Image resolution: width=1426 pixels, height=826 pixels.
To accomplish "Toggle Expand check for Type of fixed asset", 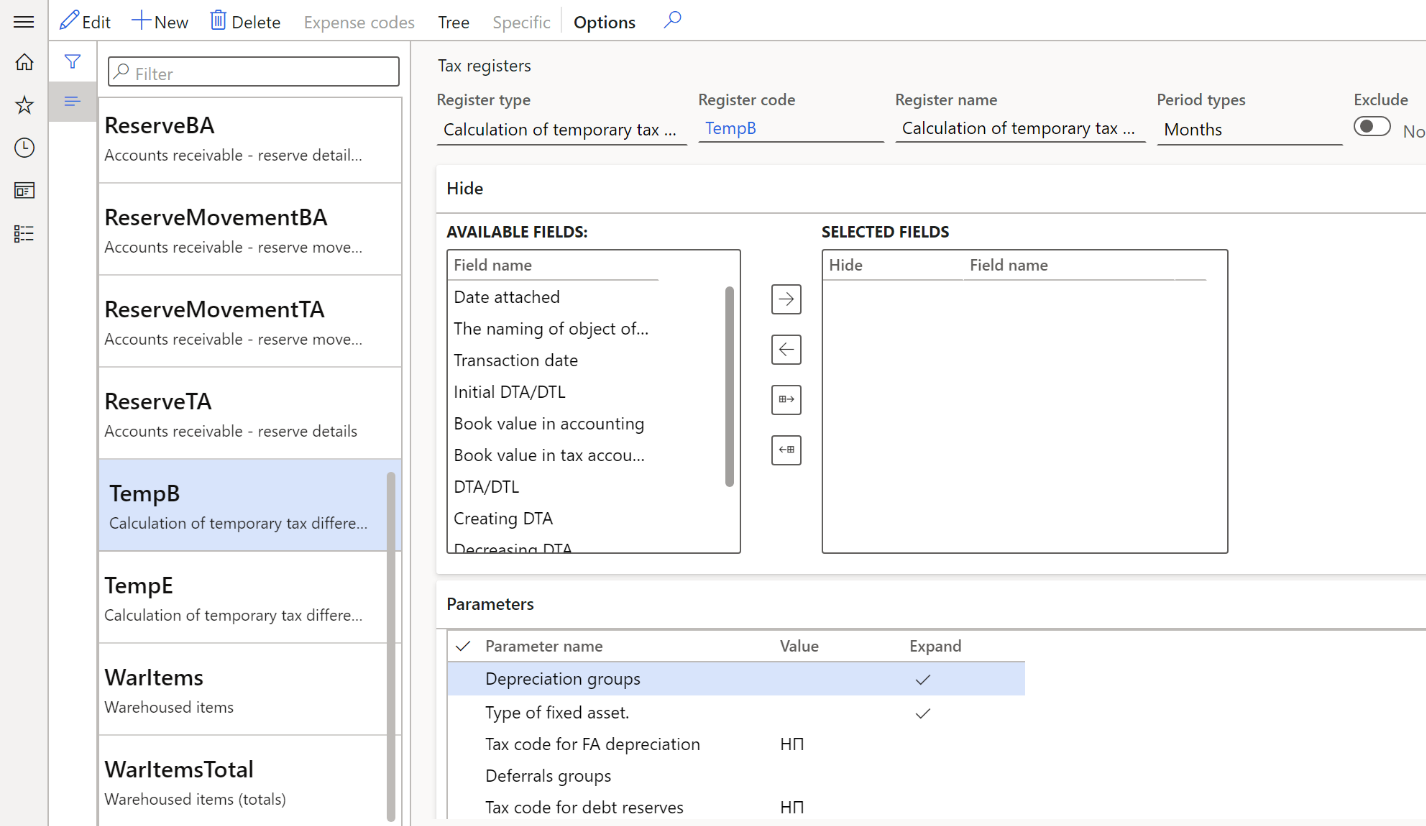I will [x=922, y=713].
